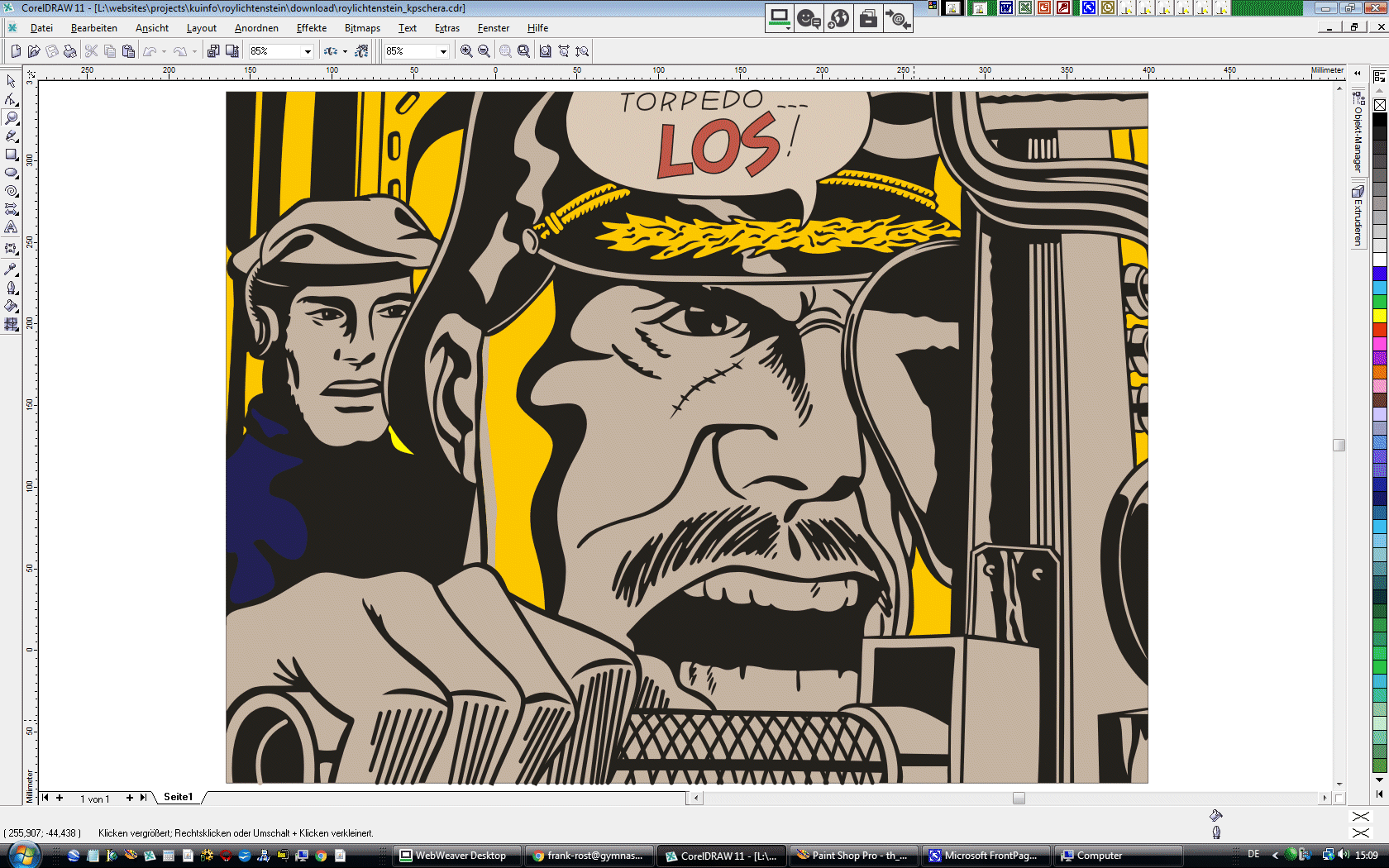Open the Bearbeiten menu
1389x868 pixels.
pos(94,28)
